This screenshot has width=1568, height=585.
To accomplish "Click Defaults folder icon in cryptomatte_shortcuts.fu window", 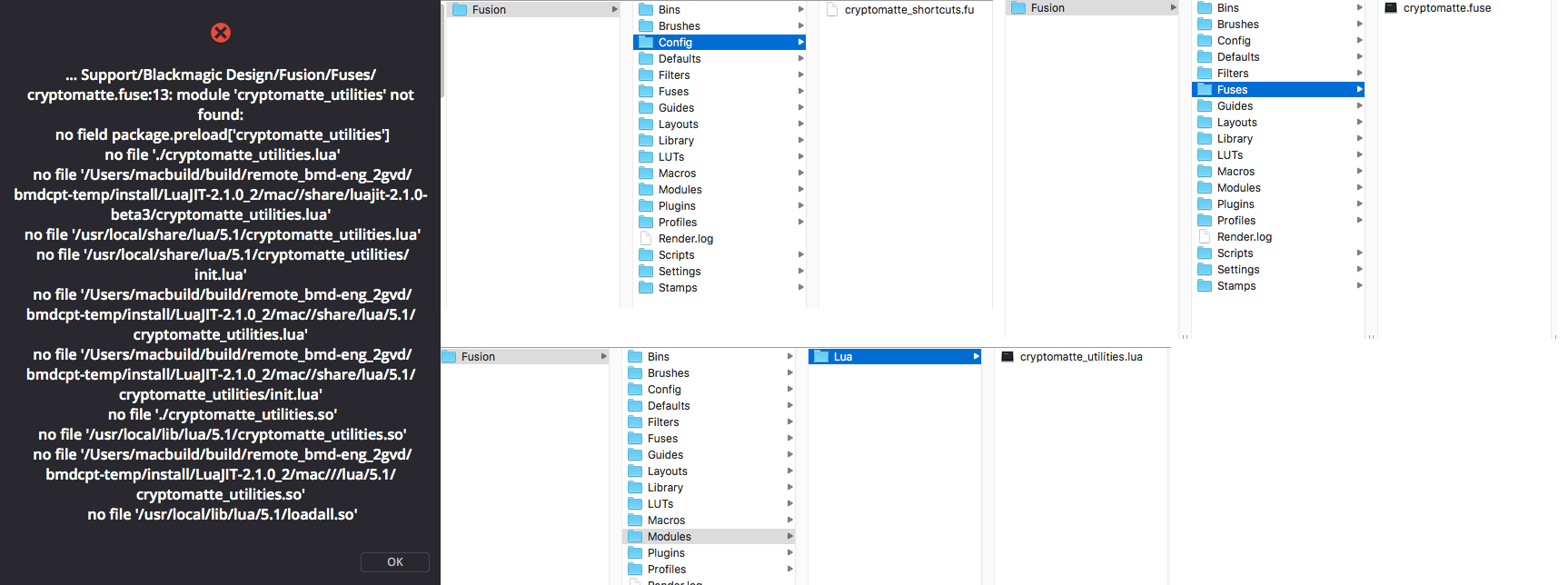I will [646, 59].
